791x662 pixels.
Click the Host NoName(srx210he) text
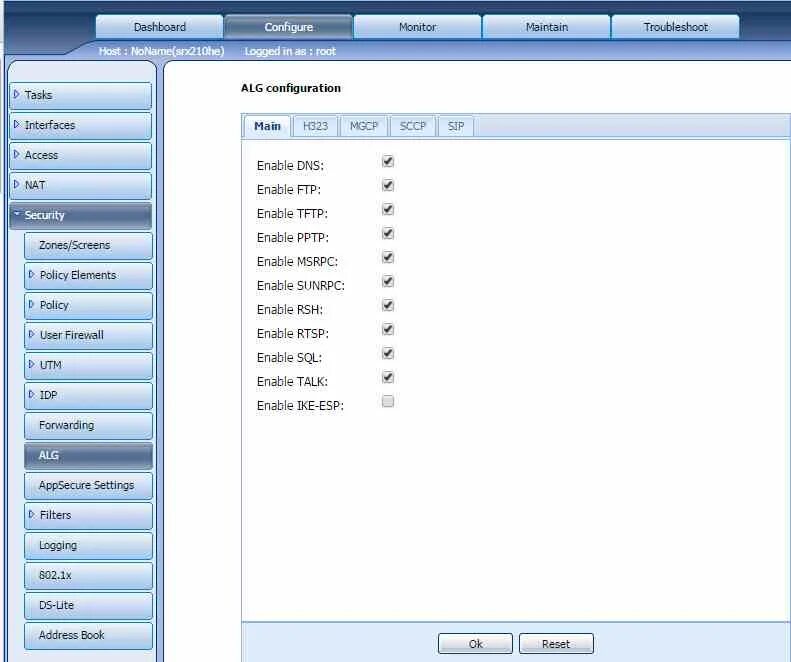click(161, 51)
